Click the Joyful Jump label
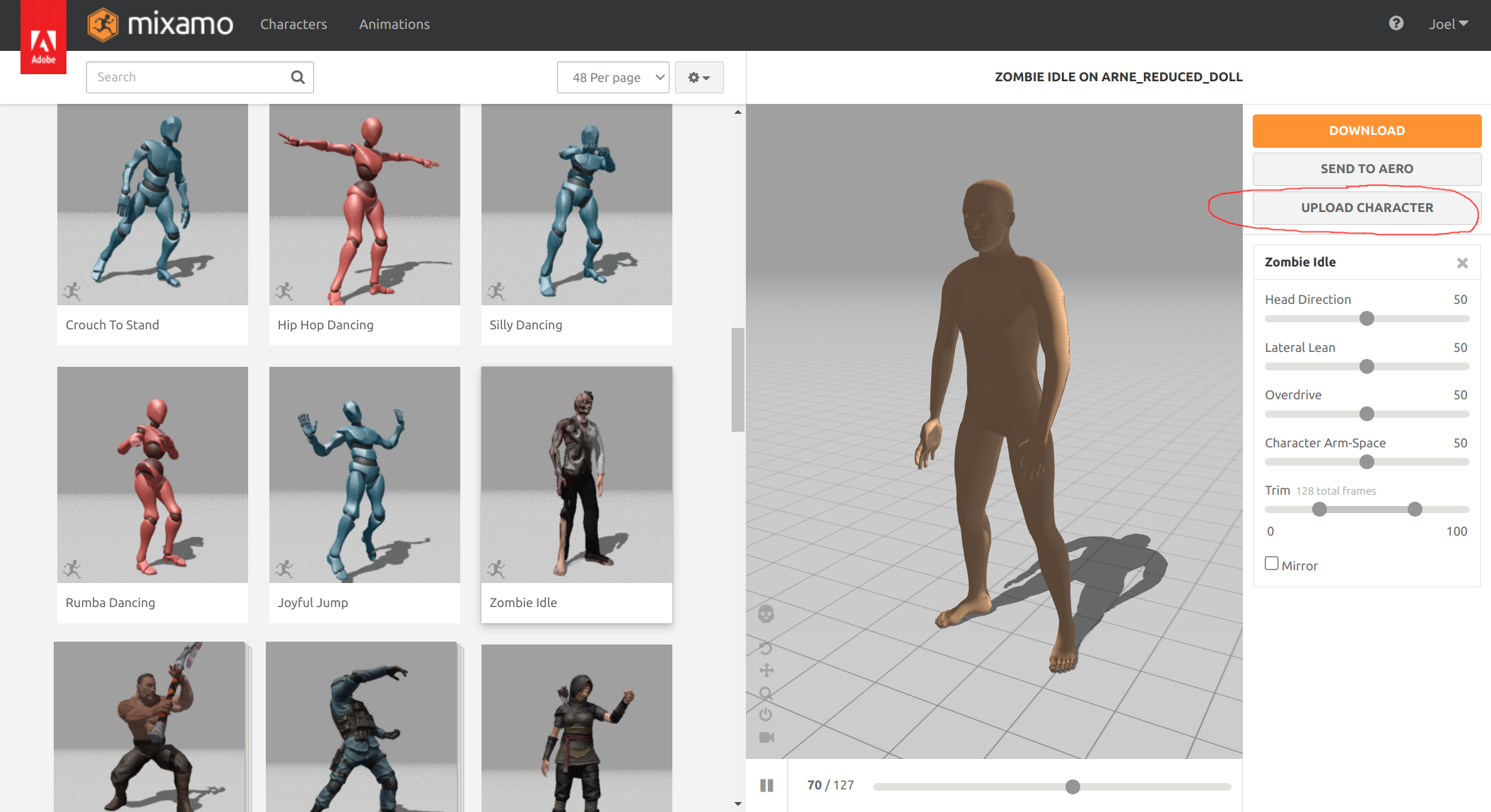Image resolution: width=1491 pixels, height=812 pixels. (313, 603)
